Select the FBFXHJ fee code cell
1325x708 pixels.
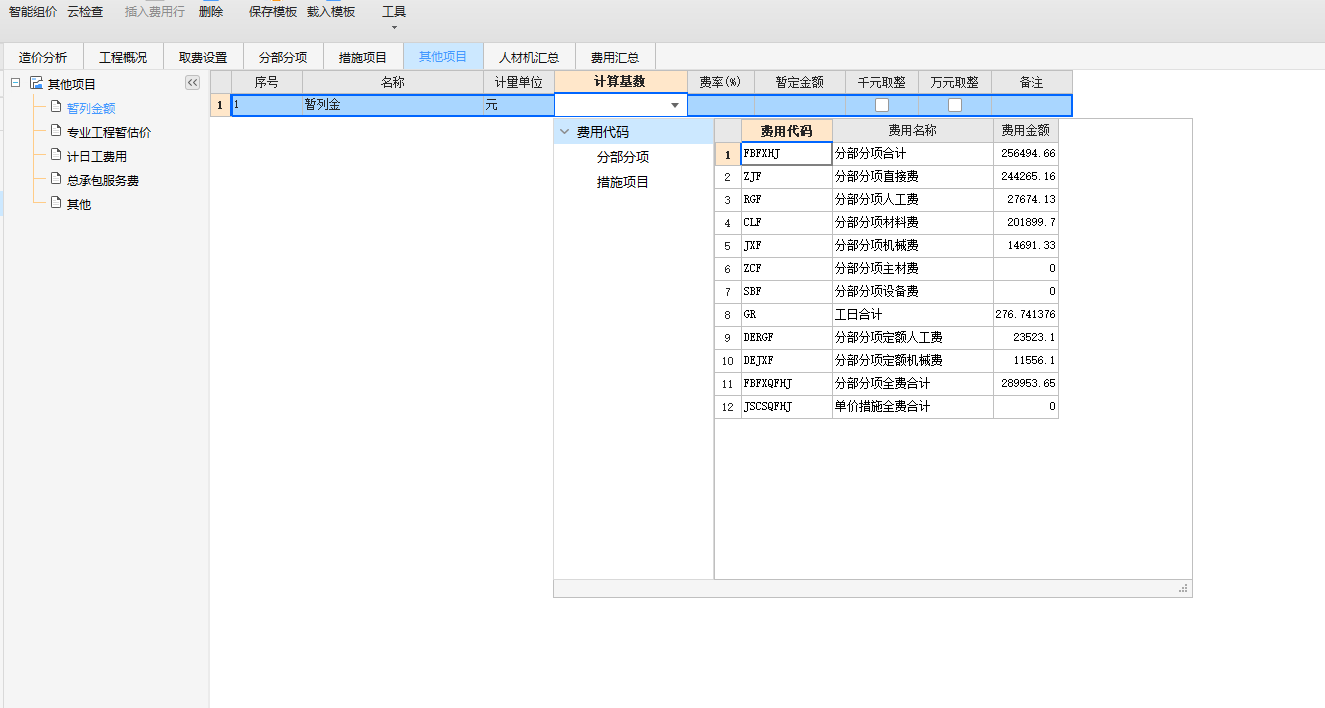pyautogui.click(x=787, y=154)
